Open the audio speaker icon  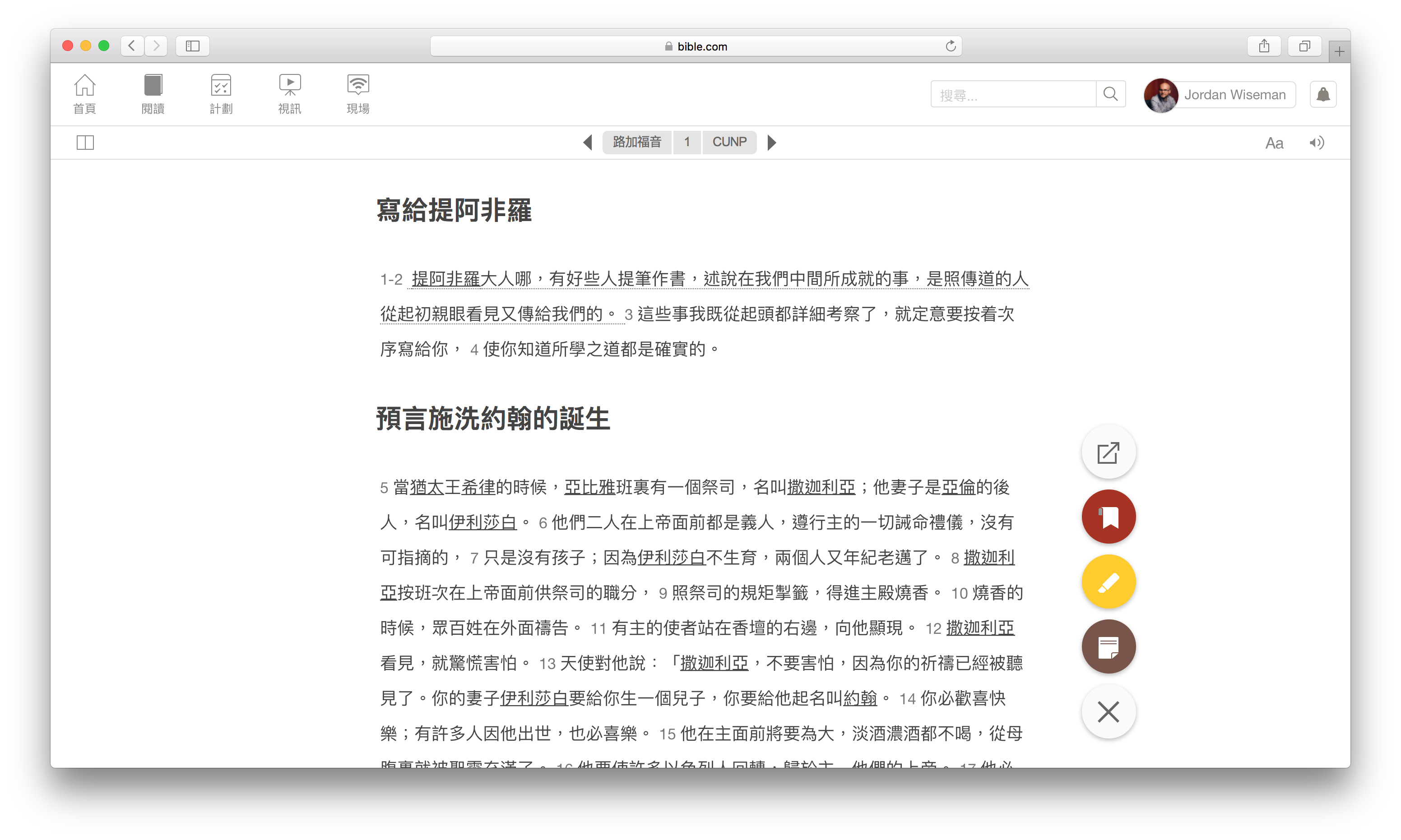point(1316,143)
